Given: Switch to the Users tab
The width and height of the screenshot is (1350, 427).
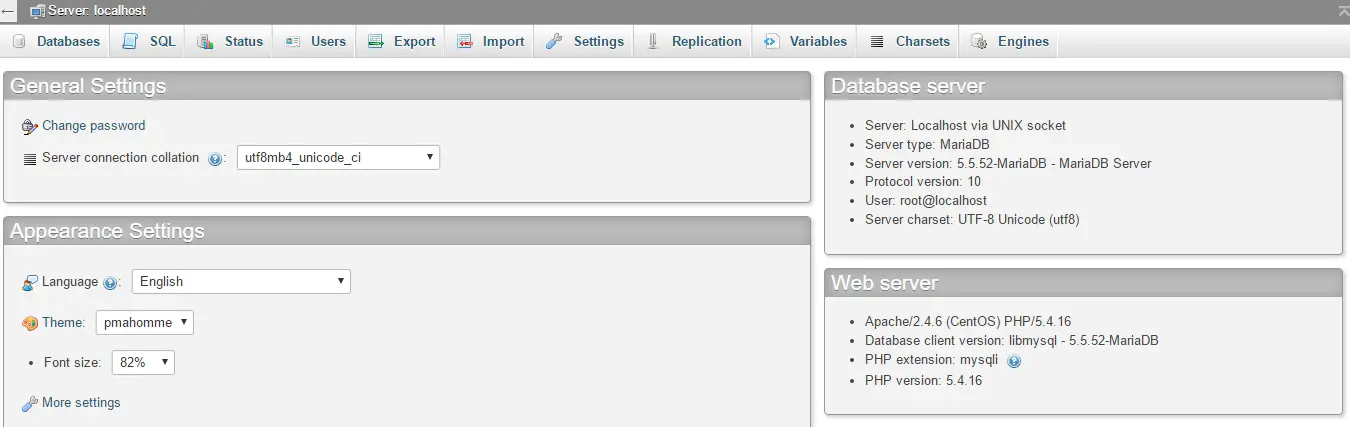Looking at the screenshot, I should click(x=315, y=42).
